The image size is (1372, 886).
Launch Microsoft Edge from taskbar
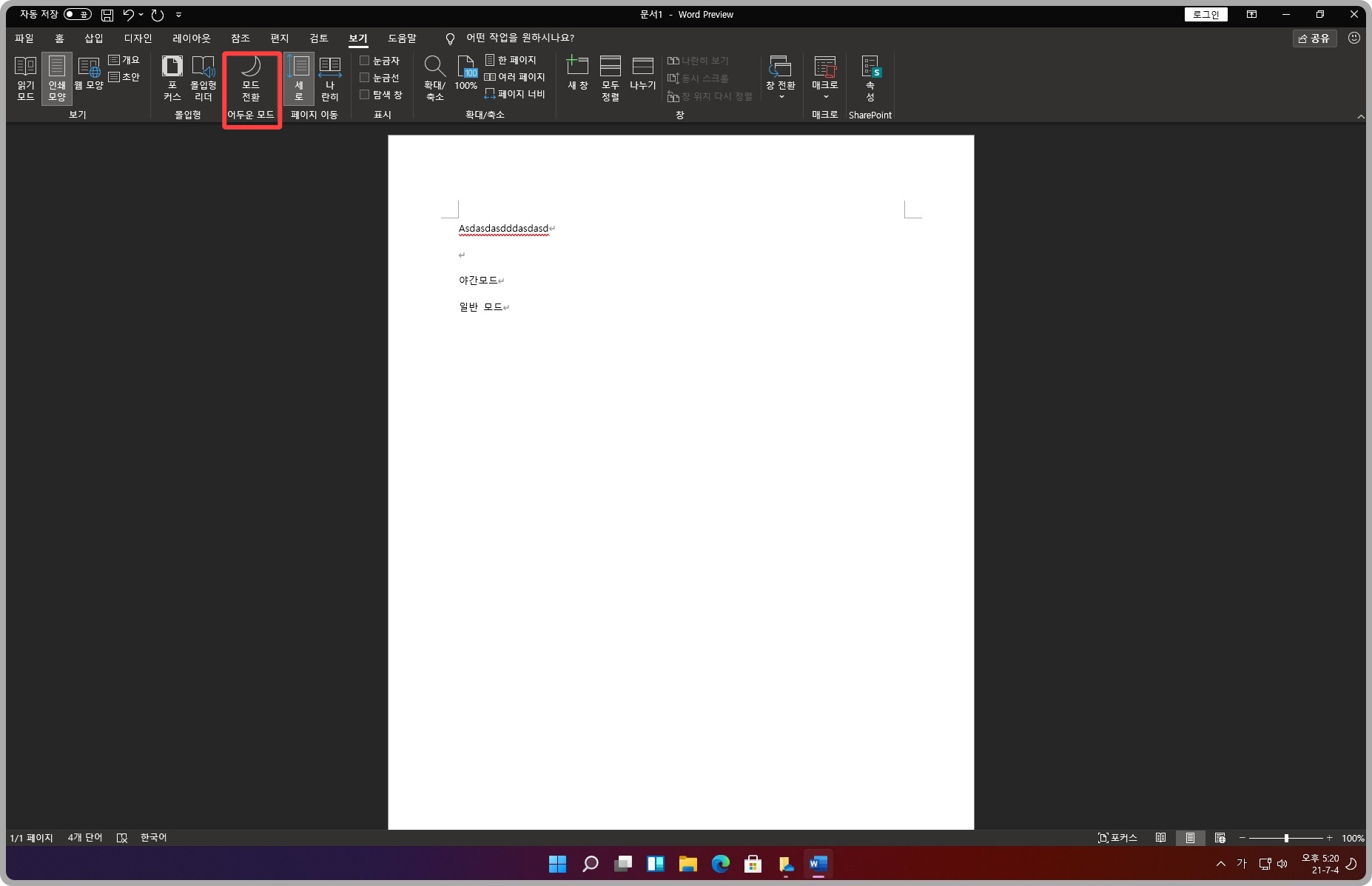[720, 864]
